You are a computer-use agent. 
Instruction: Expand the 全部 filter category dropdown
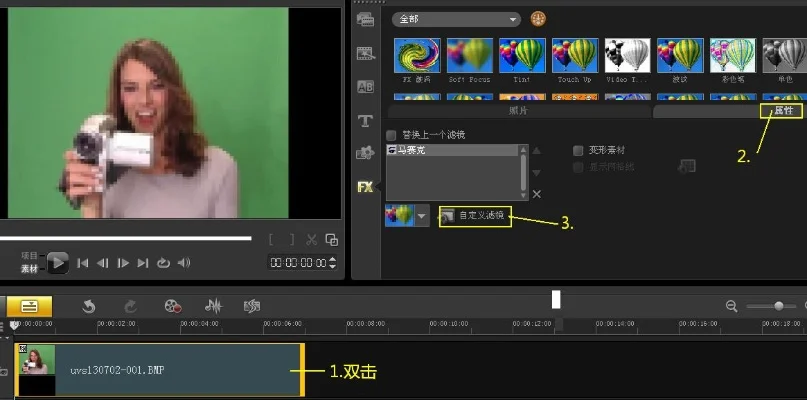[x=456, y=20]
